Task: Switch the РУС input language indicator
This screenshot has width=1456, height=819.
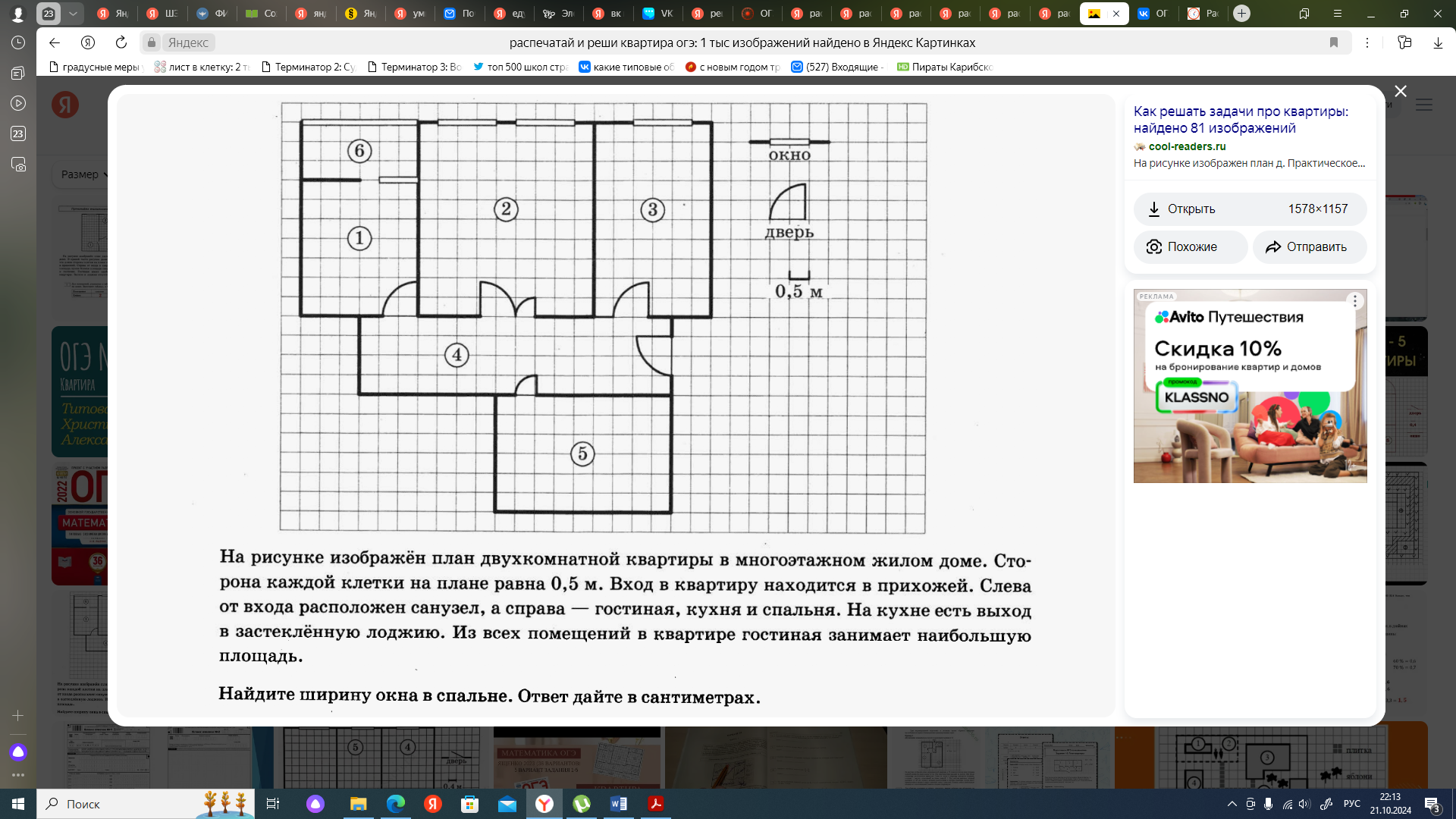Action: [x=1352, y=804]
